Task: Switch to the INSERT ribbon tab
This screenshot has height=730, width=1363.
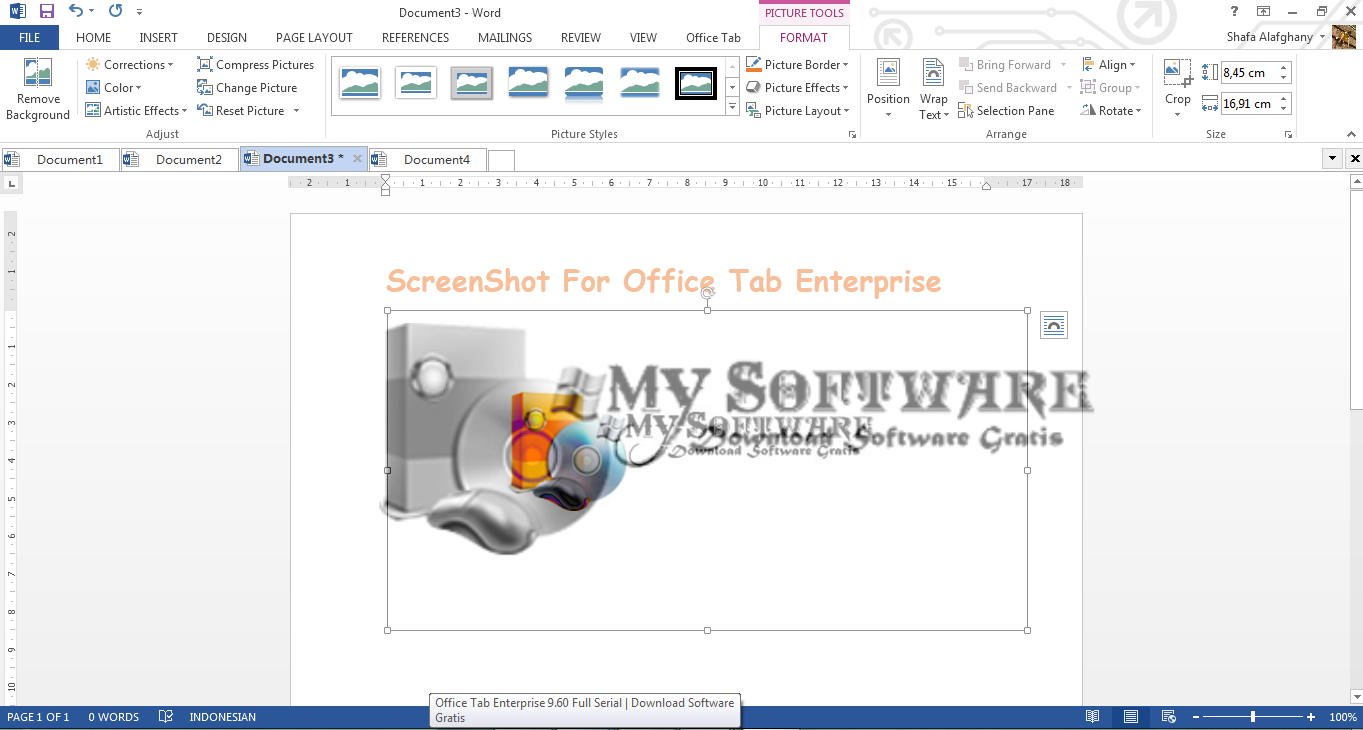Action: pos(158,38)
